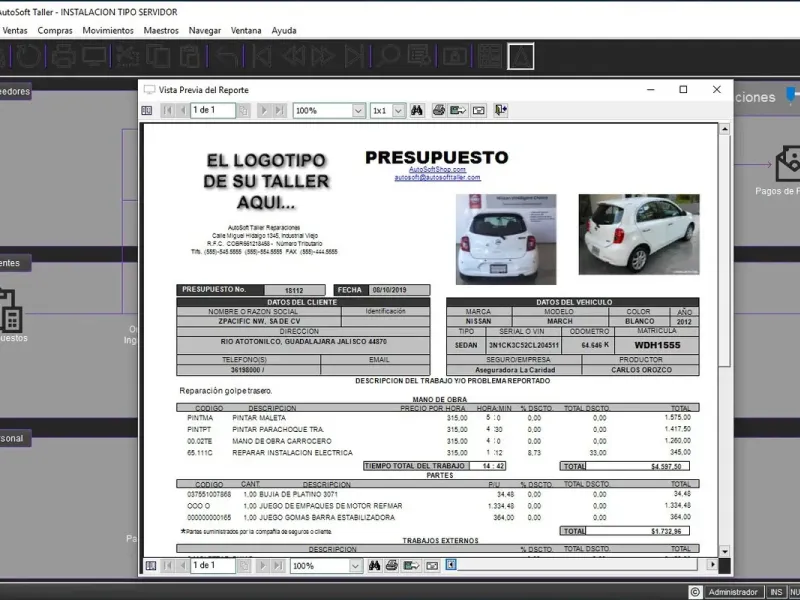Click the grid layout icon in the main toolbar

pyautogui.click(x=489, y=56)
